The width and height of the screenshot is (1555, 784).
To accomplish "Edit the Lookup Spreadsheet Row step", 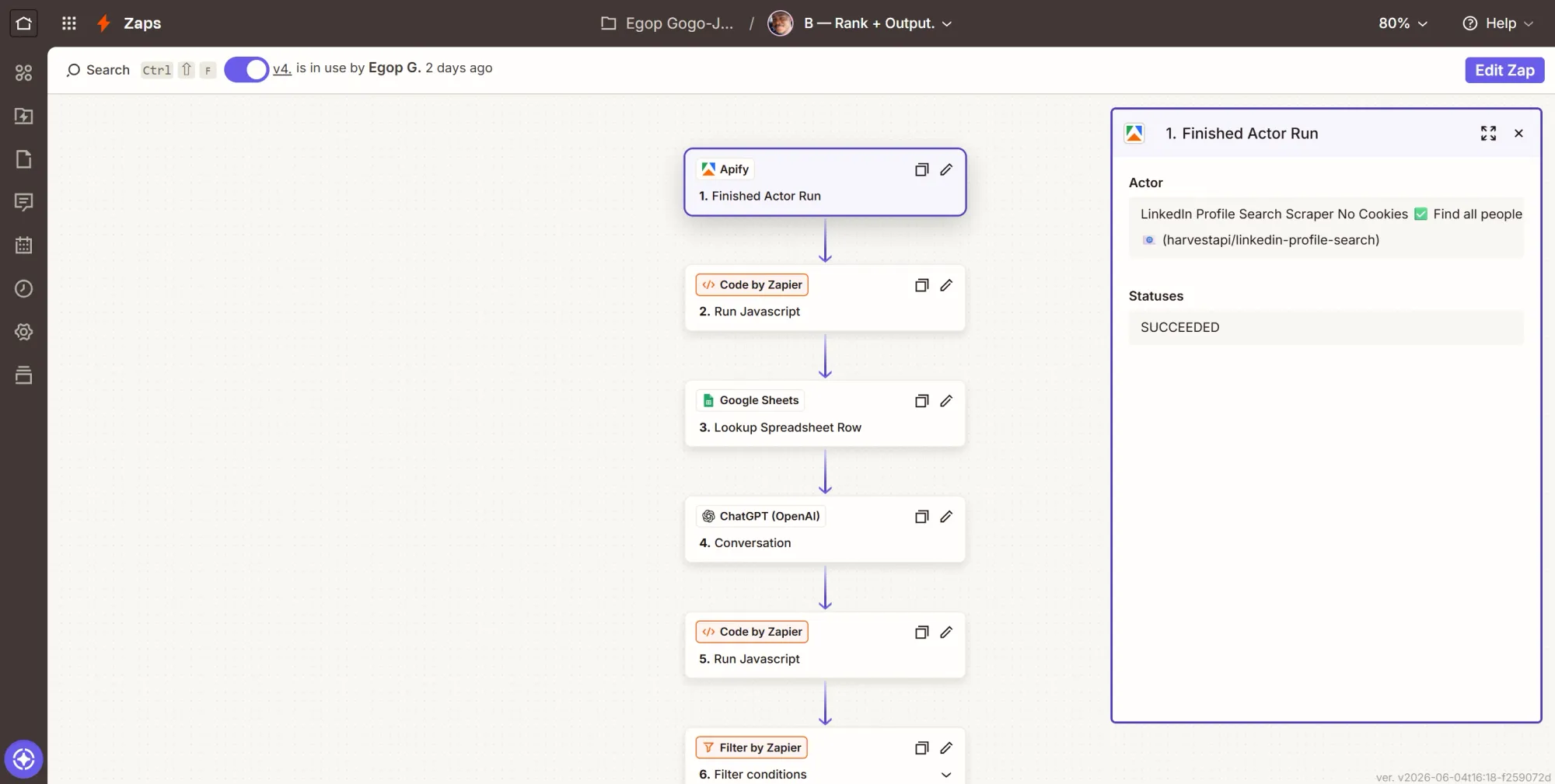I will click(x=946, y=401).
